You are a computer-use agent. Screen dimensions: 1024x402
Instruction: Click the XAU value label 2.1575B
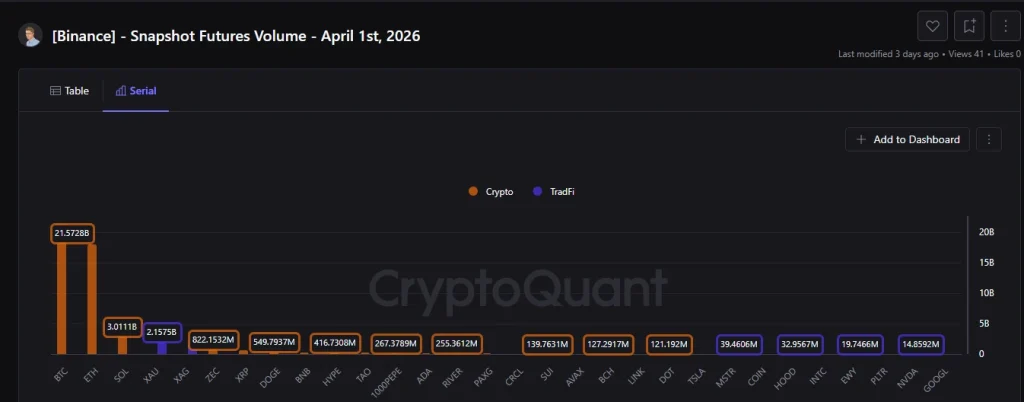(x=162, y=332)
